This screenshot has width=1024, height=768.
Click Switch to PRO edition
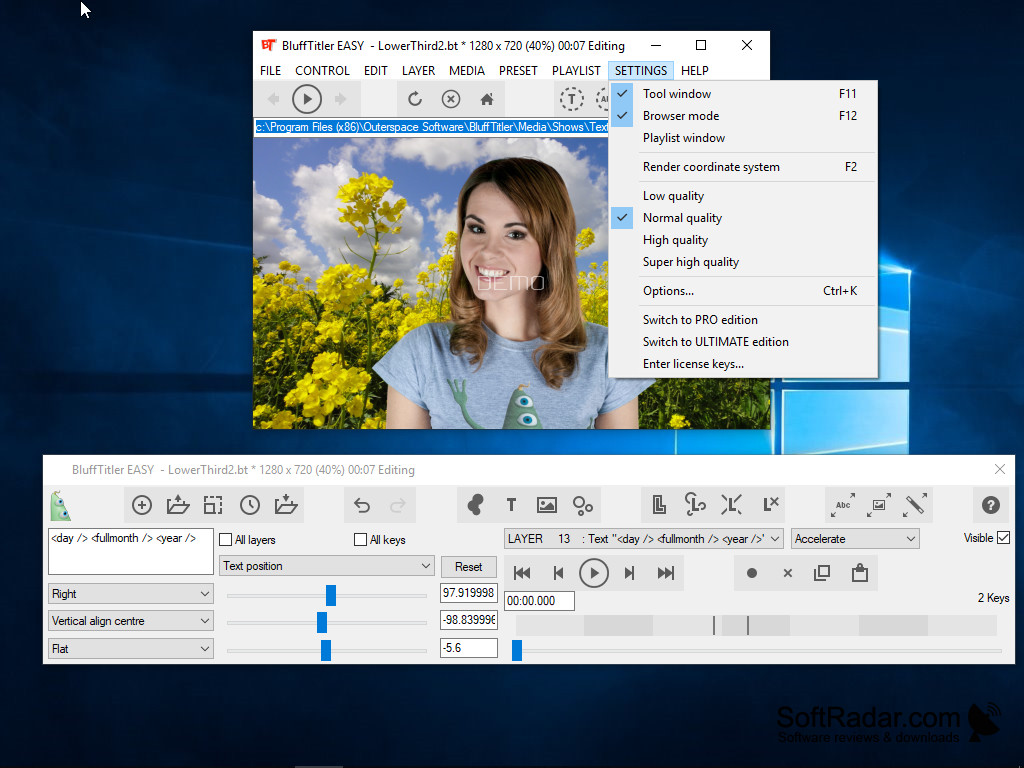(x=743, y=320)
